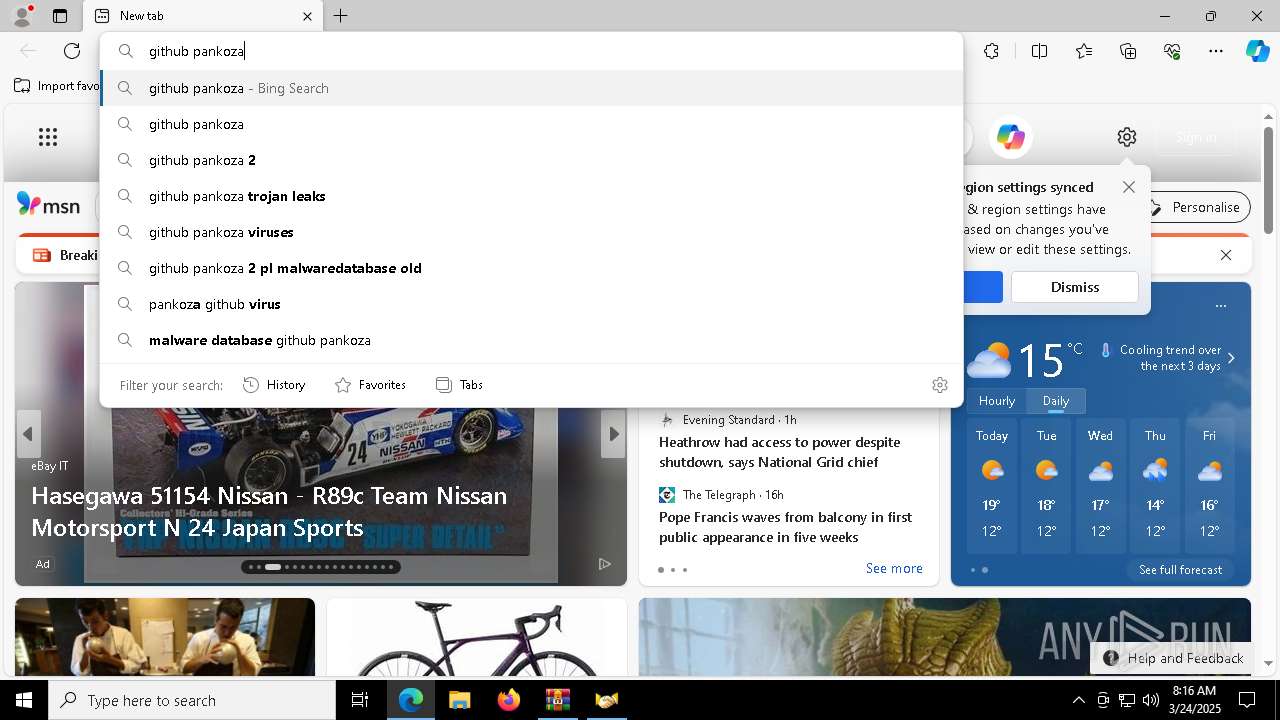Open search suggestion settings gear
1280x720 pixels.
(939, 385)
